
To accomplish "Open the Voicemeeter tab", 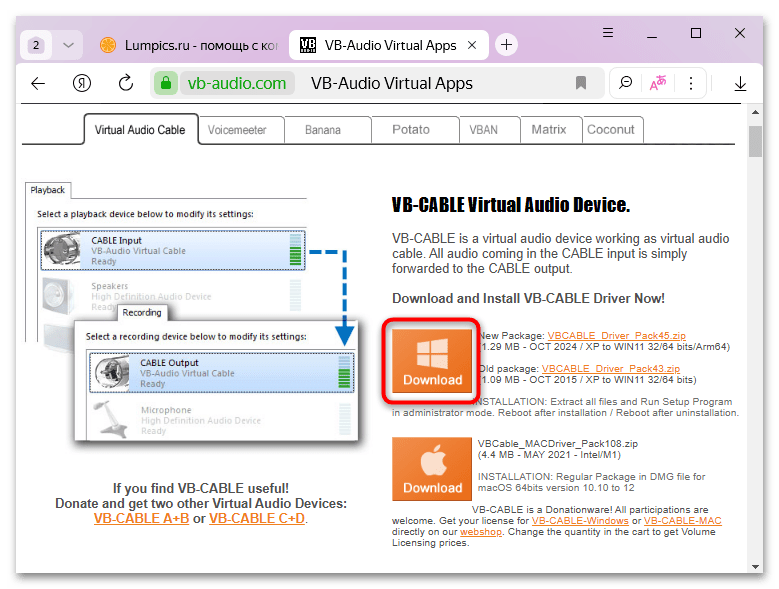I will pos(237,130).
